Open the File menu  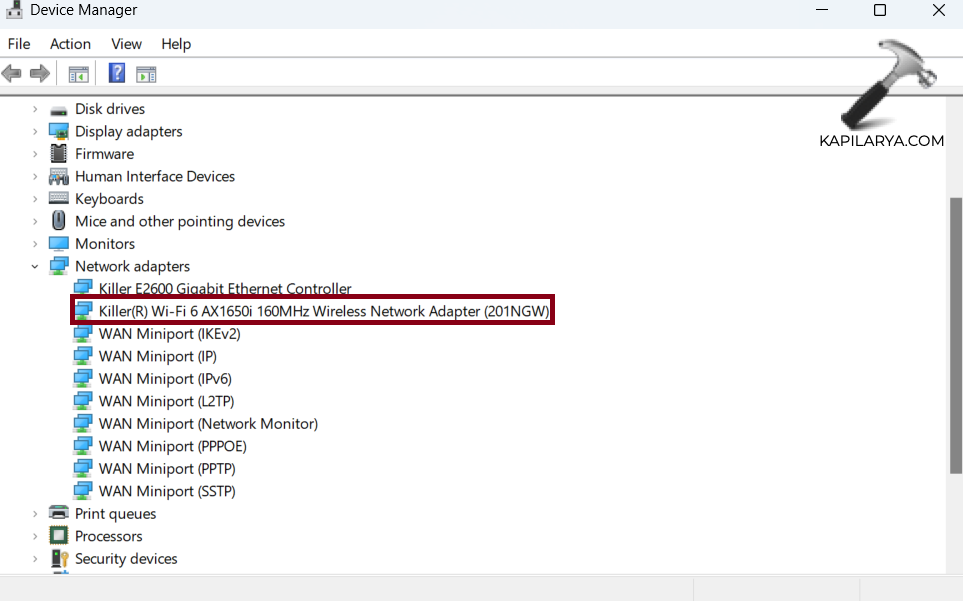[19, 44]
